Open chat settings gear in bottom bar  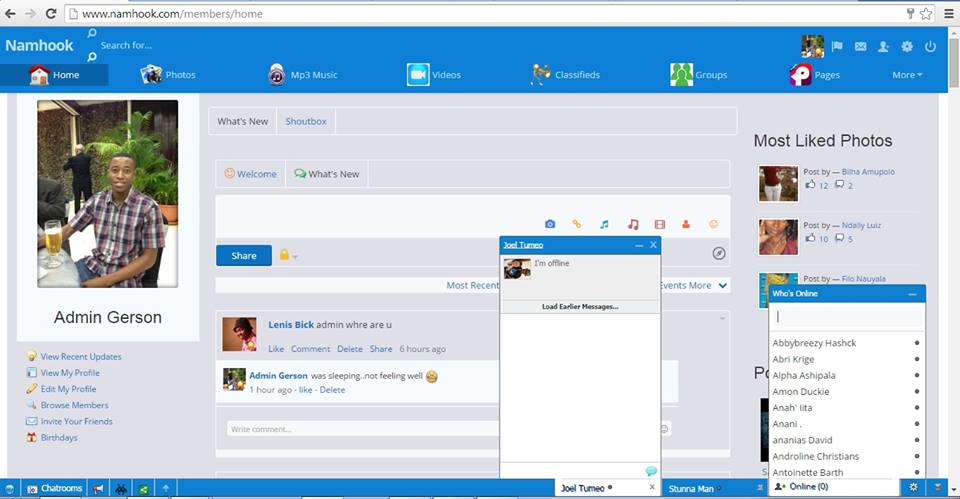pos(913,487)
